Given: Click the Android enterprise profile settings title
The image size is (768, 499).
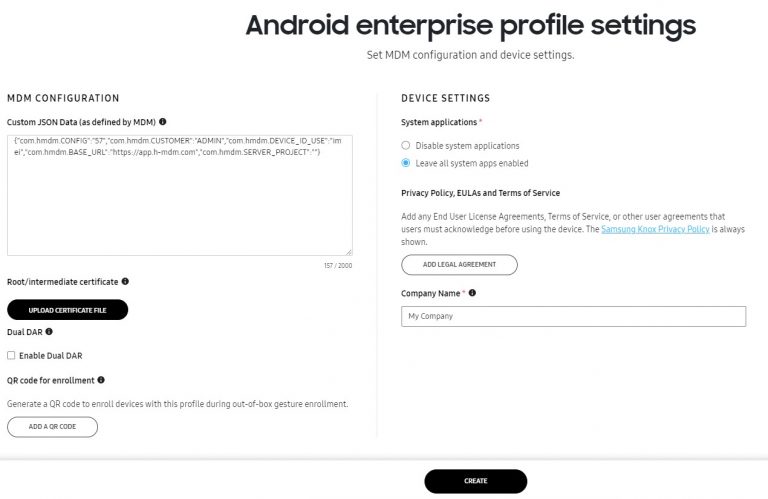Looking at the screenshot, I should pyautogui.click(x=470, y=25).
